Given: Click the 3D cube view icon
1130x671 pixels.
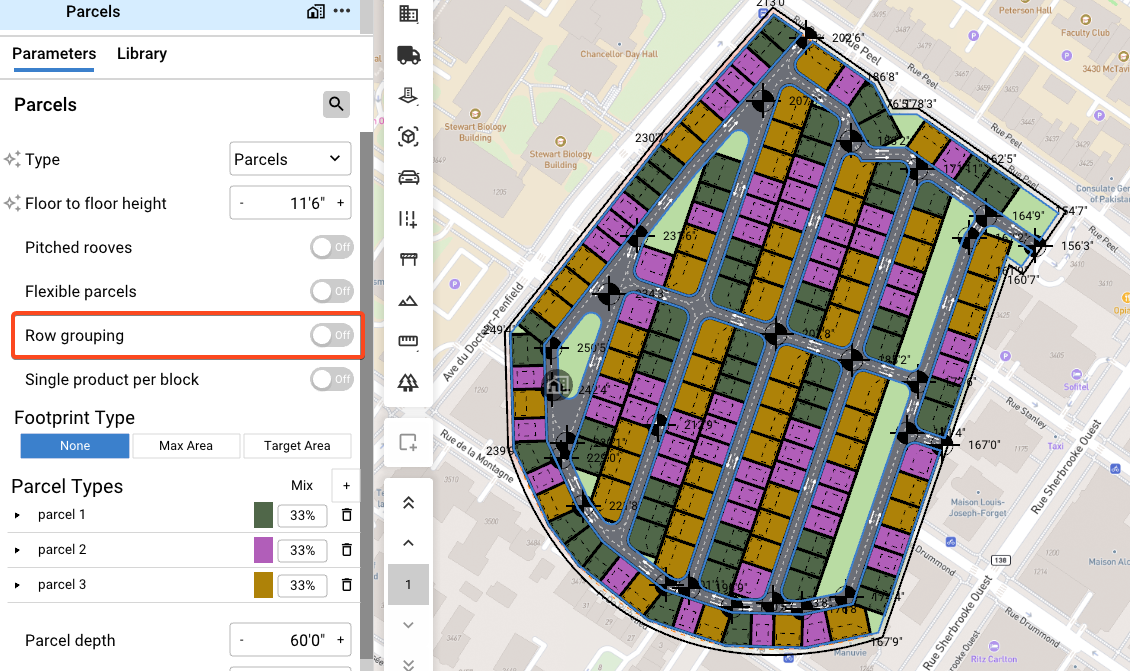Looking at the screenshot, I should pos(409,137).
